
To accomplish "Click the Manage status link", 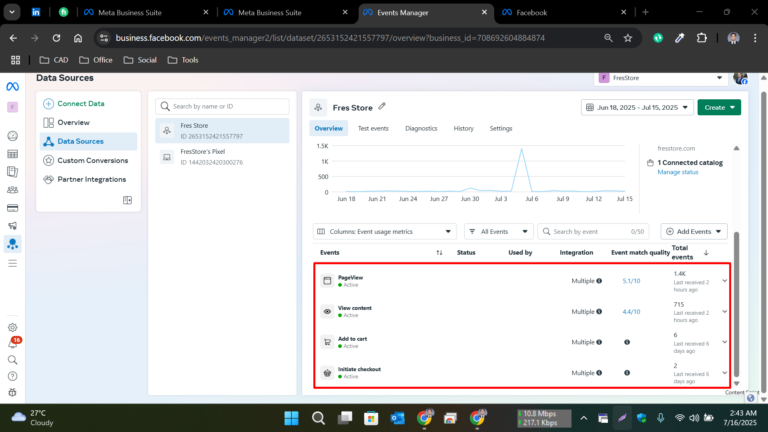I will (x=678, y=172).
